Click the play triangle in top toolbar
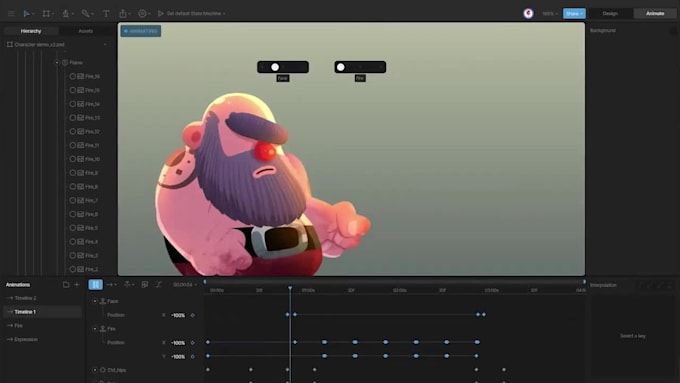This screenshot has height=383, width=680. pyautogui.click(x=160, y=13)
